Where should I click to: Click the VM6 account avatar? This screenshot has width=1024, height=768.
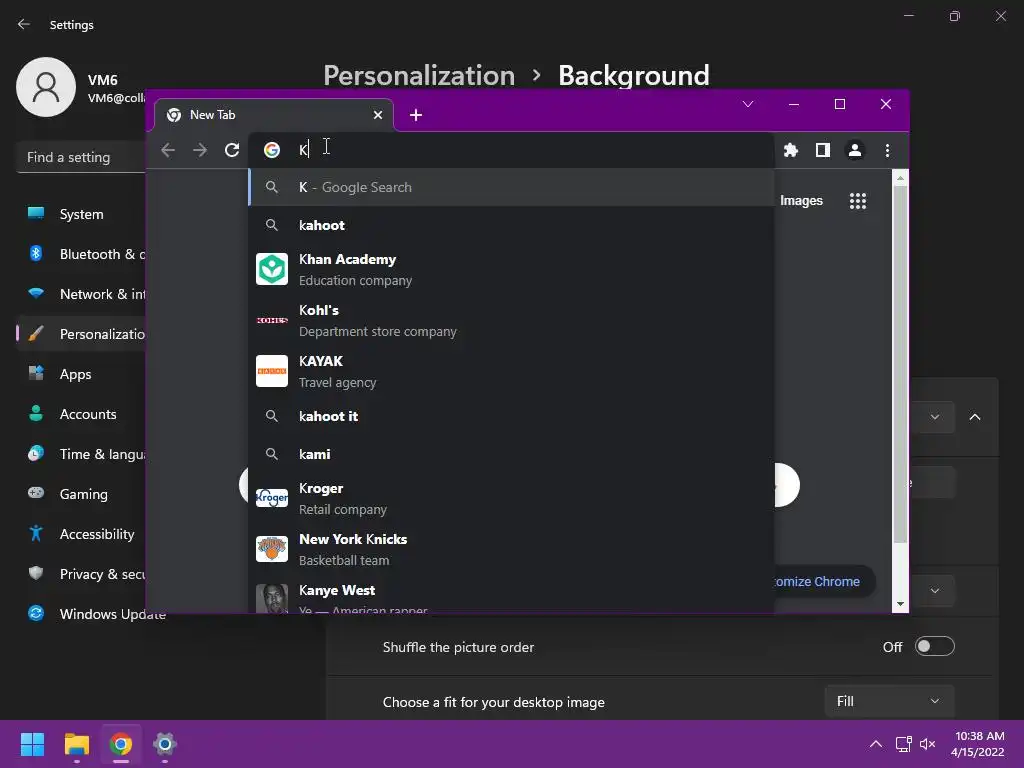[46, 88]
